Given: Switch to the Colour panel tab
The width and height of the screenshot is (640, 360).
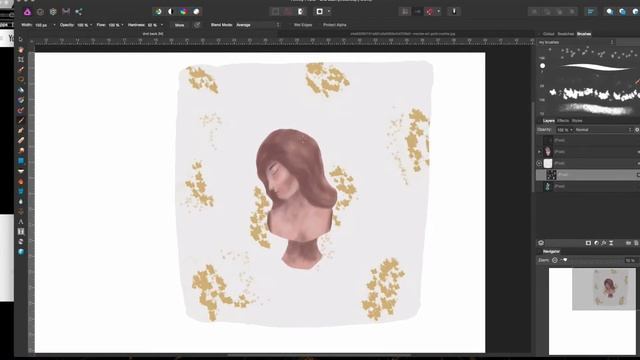Looking at the screenshot, I should click(549, 34).
